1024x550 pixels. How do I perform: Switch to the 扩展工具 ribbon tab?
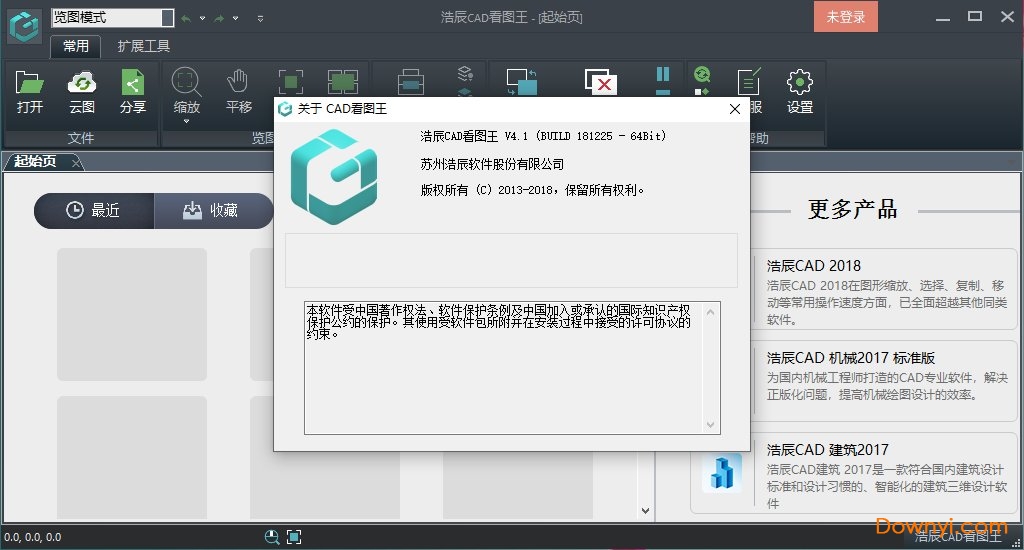[144, 46]
